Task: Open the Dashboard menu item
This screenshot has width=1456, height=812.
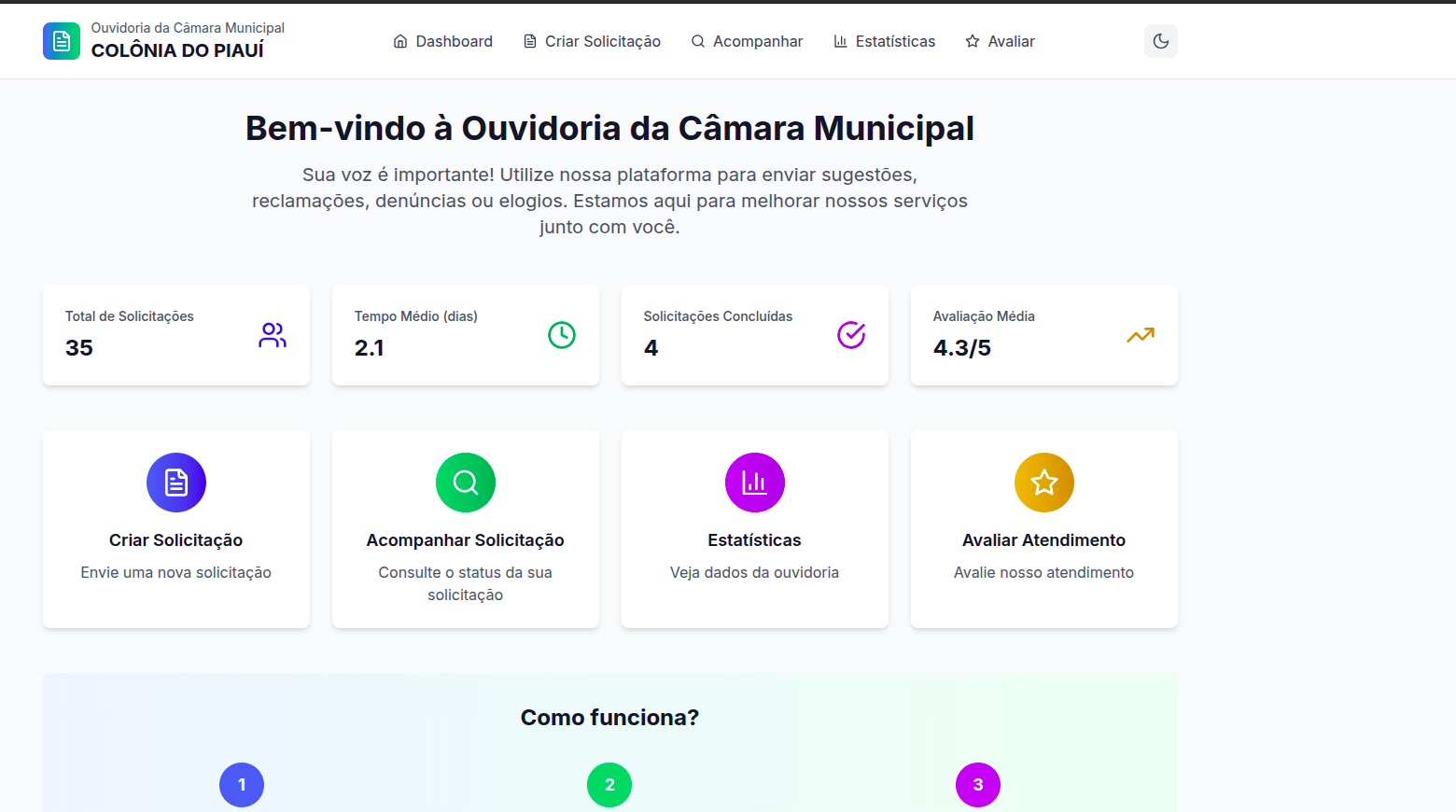Action: (x=443, y=41)
